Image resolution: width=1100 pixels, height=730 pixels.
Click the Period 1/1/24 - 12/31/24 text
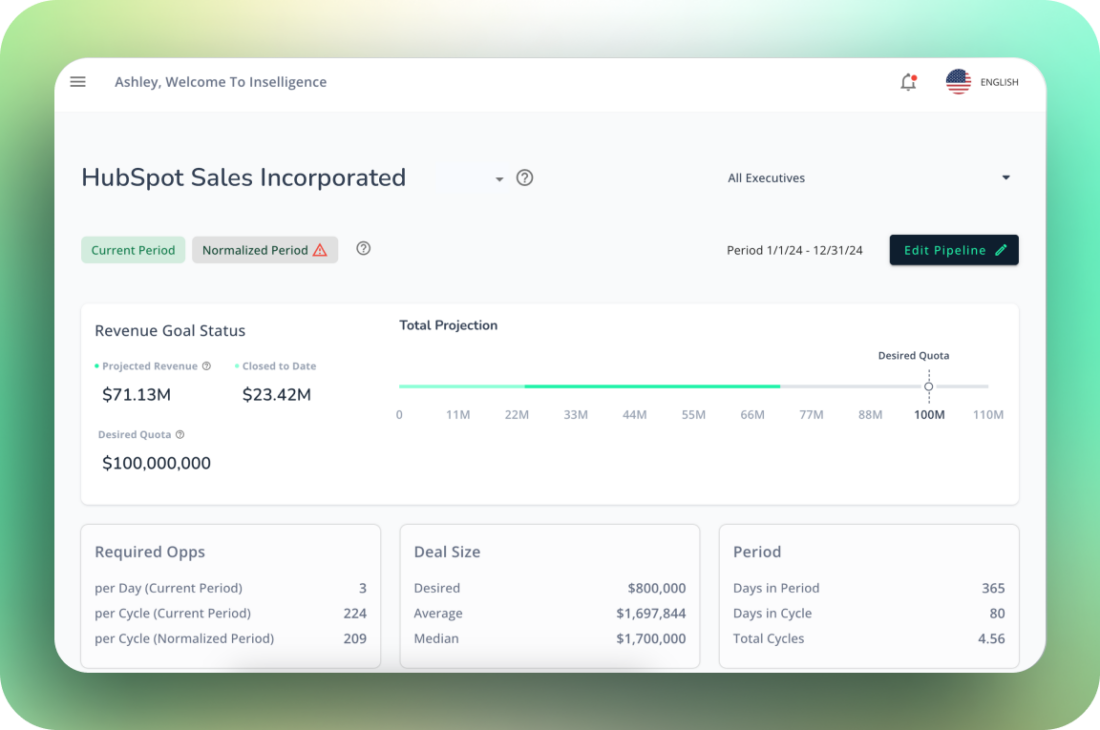pos(795,250)
